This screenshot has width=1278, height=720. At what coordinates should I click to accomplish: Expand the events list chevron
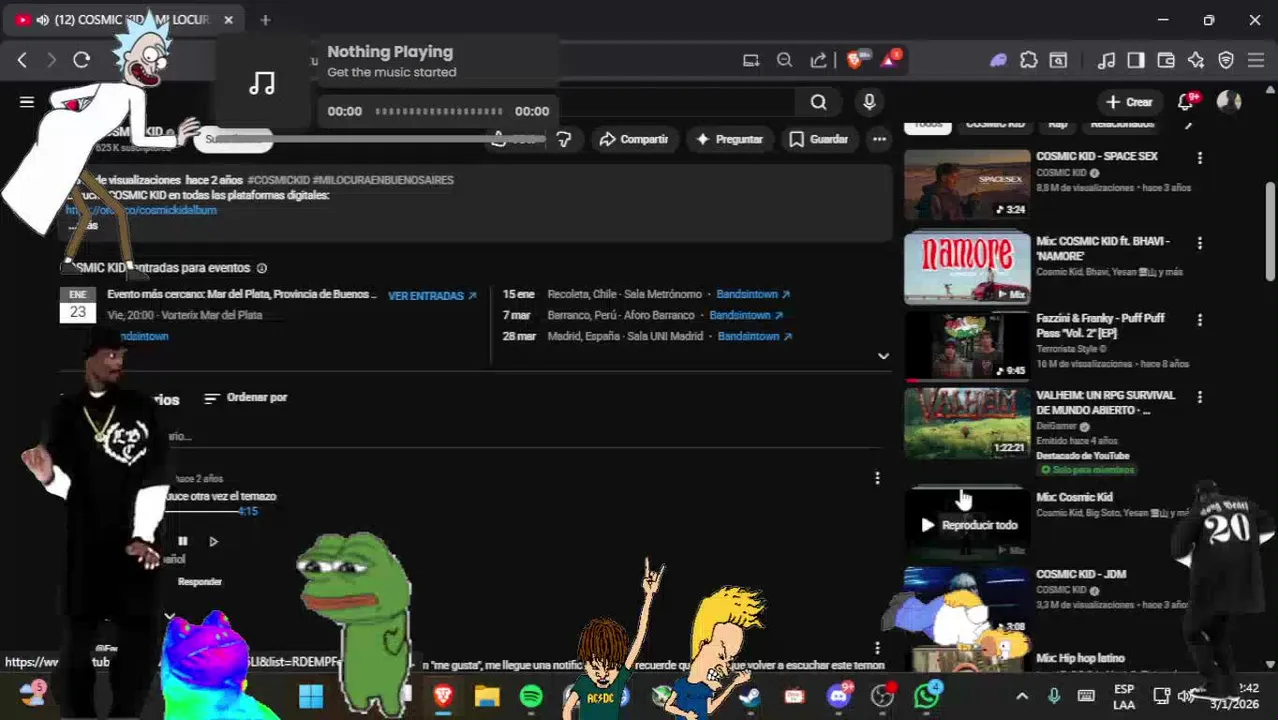[x=883, y=356]
